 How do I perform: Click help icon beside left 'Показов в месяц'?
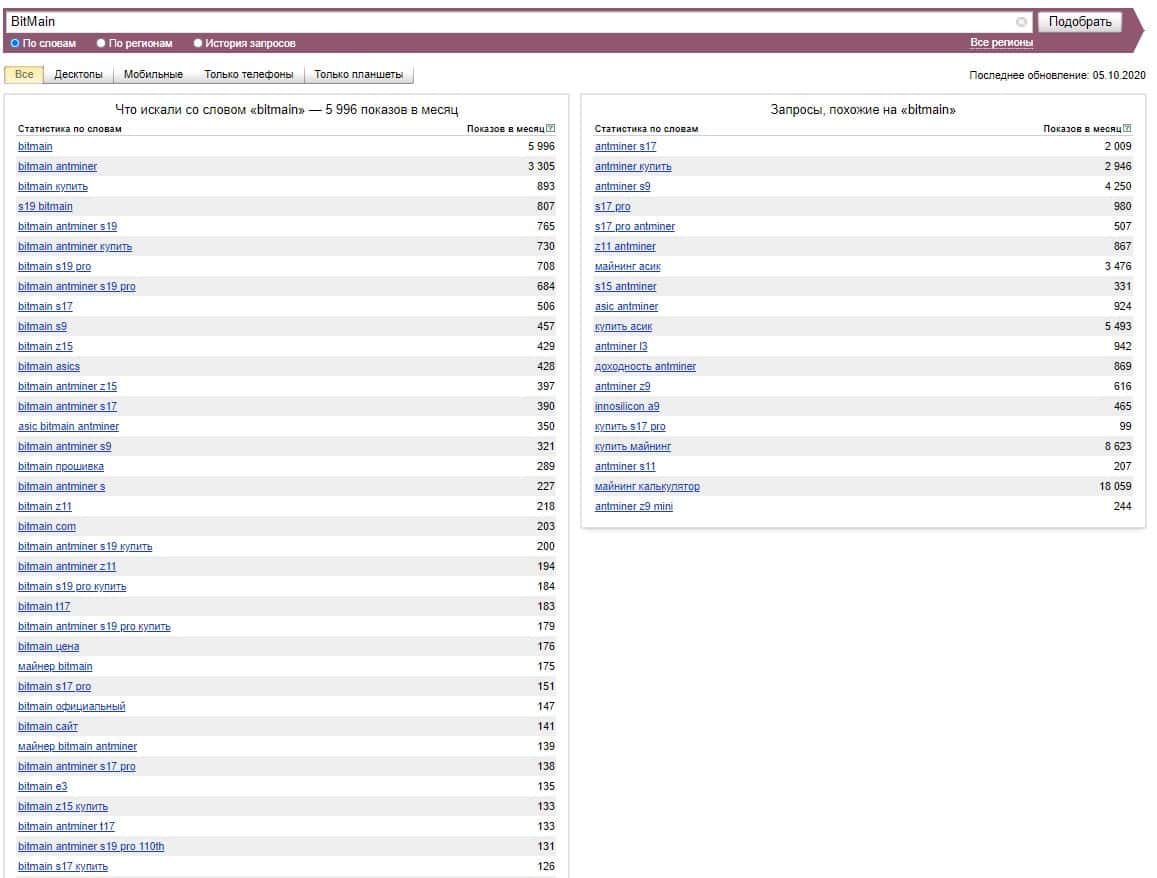click(551, 129)
